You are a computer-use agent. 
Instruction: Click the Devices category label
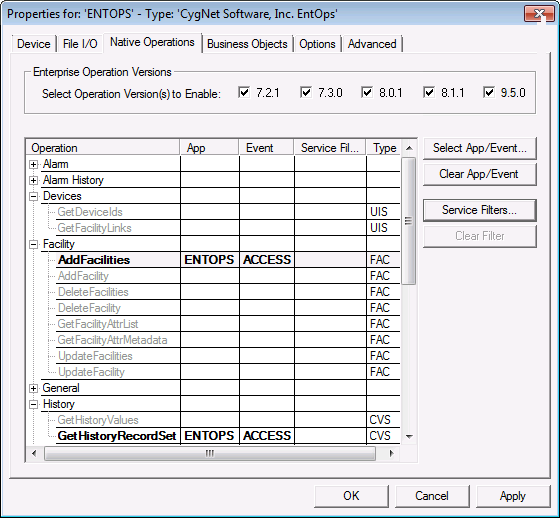[x=62, y=196]
